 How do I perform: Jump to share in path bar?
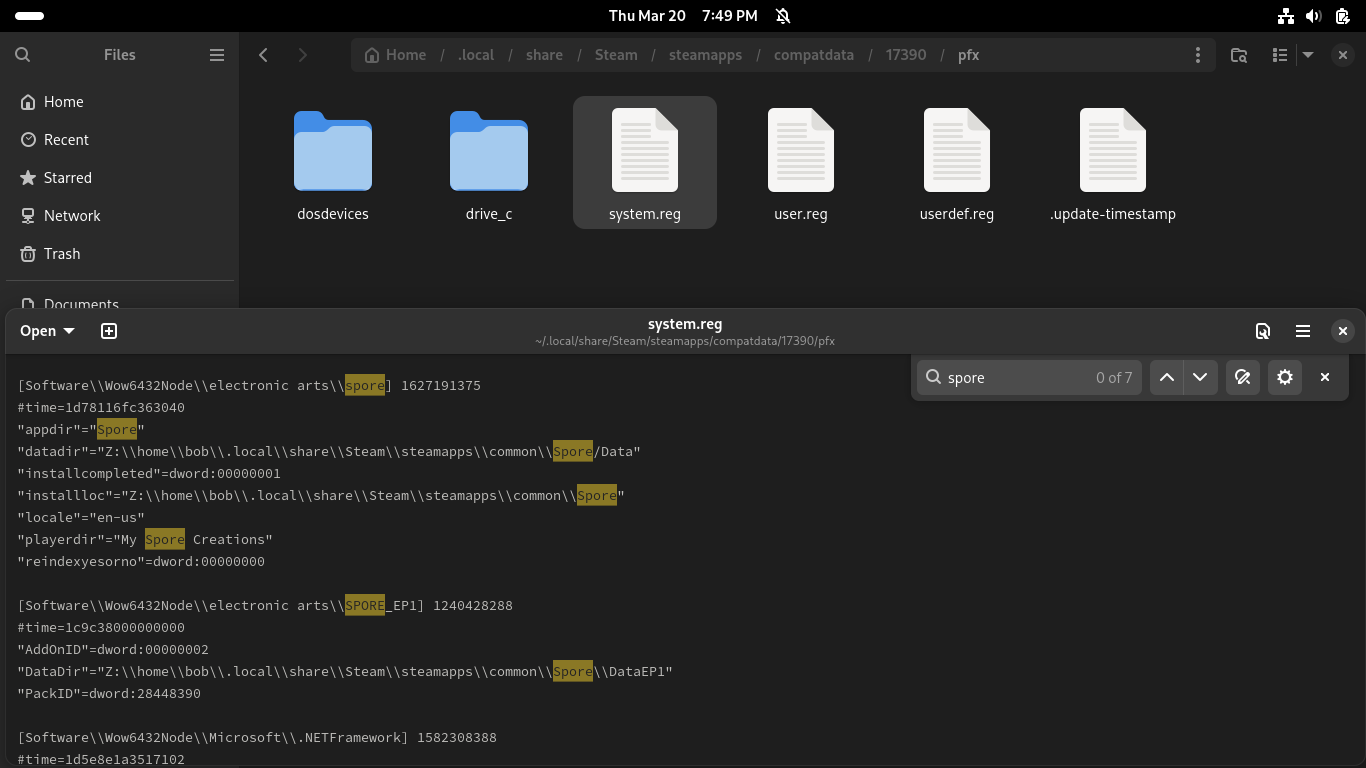tap(544, 55)
